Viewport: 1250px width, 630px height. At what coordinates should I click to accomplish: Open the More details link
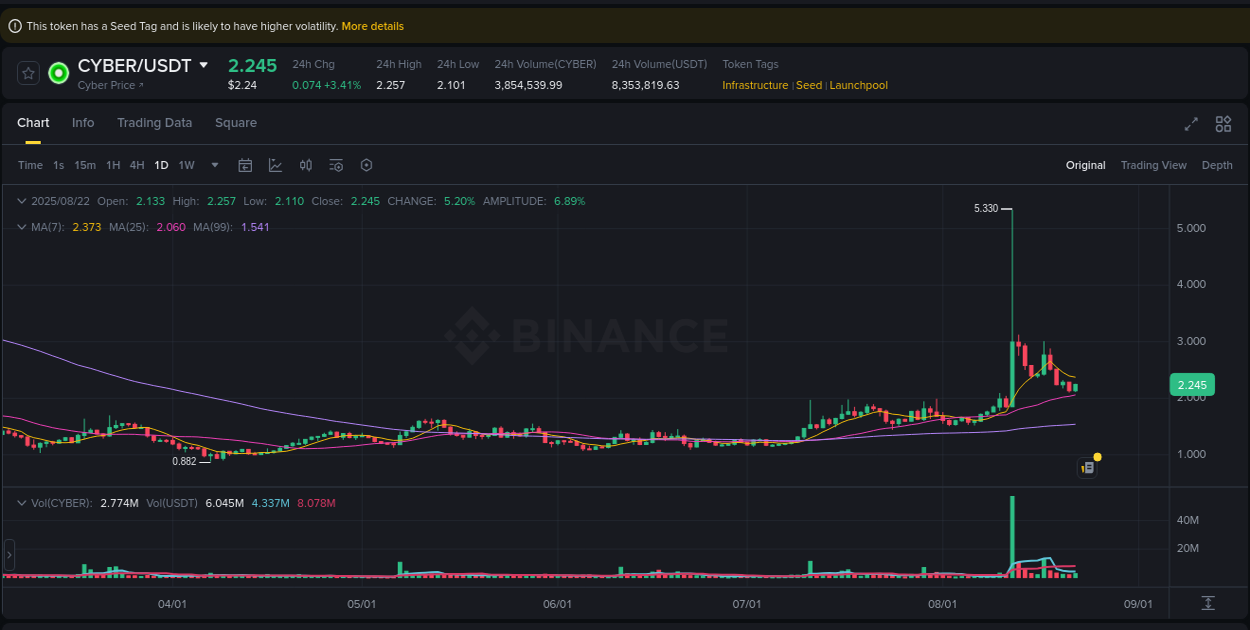(372, 26)
